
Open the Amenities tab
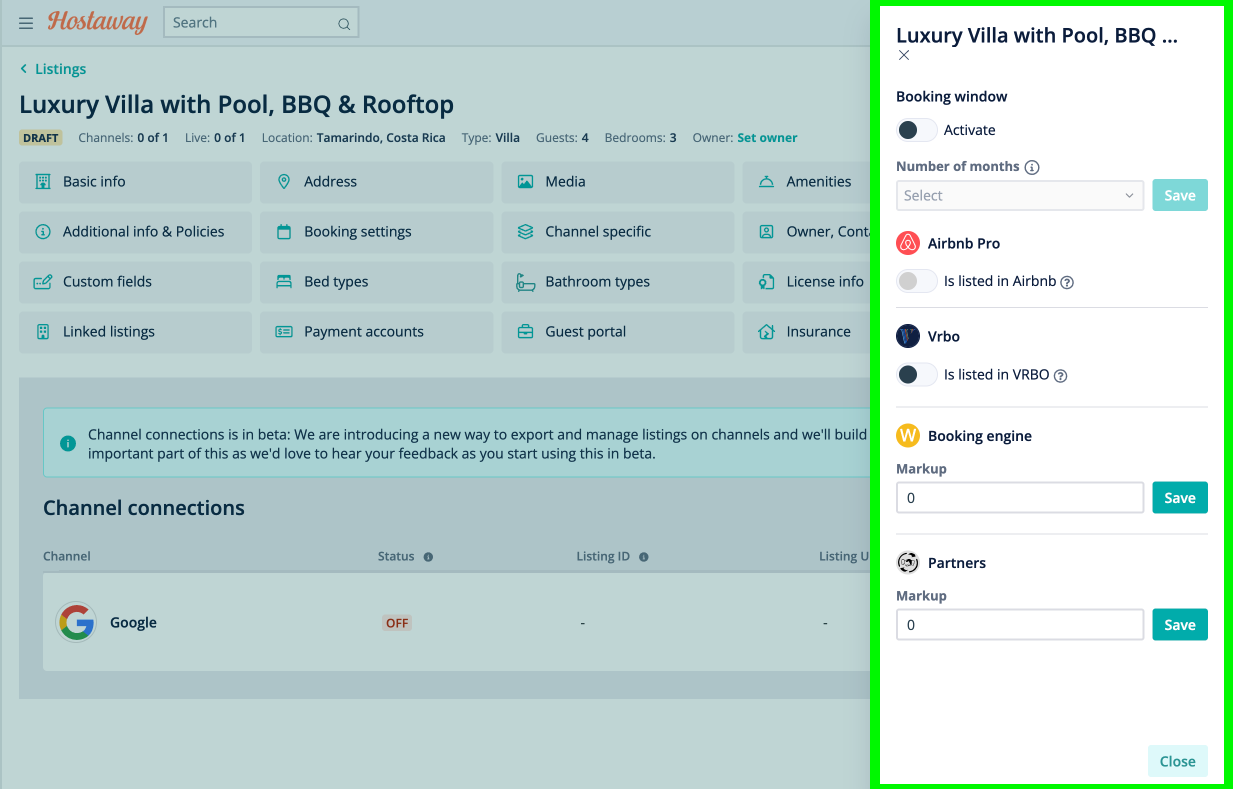click(x=806, y=182)
